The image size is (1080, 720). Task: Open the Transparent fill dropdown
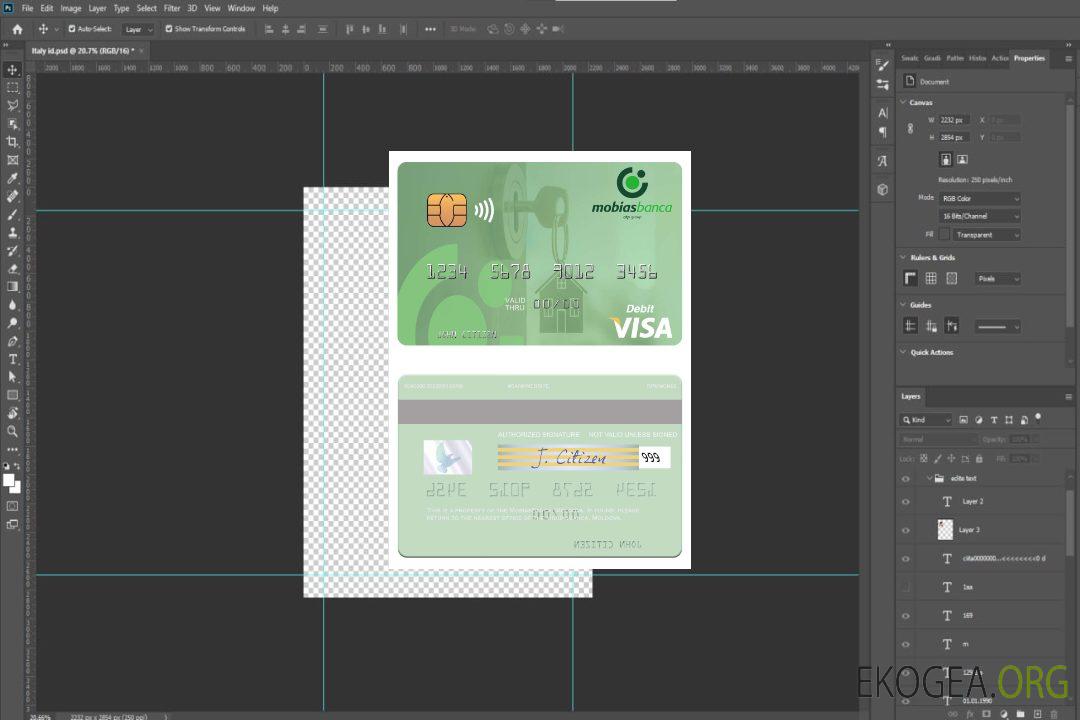click(986, 235)
